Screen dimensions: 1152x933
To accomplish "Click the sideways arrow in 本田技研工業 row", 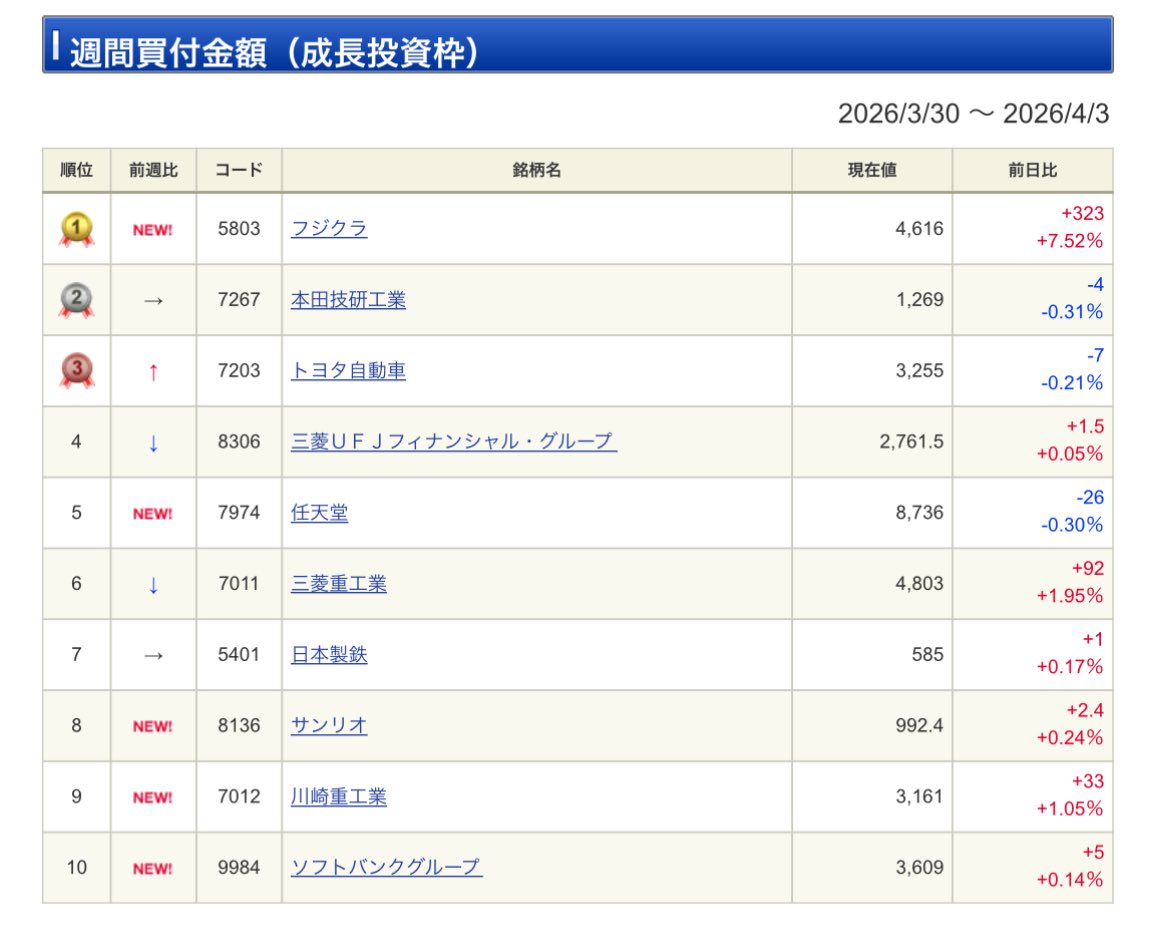I will point(153,301).
